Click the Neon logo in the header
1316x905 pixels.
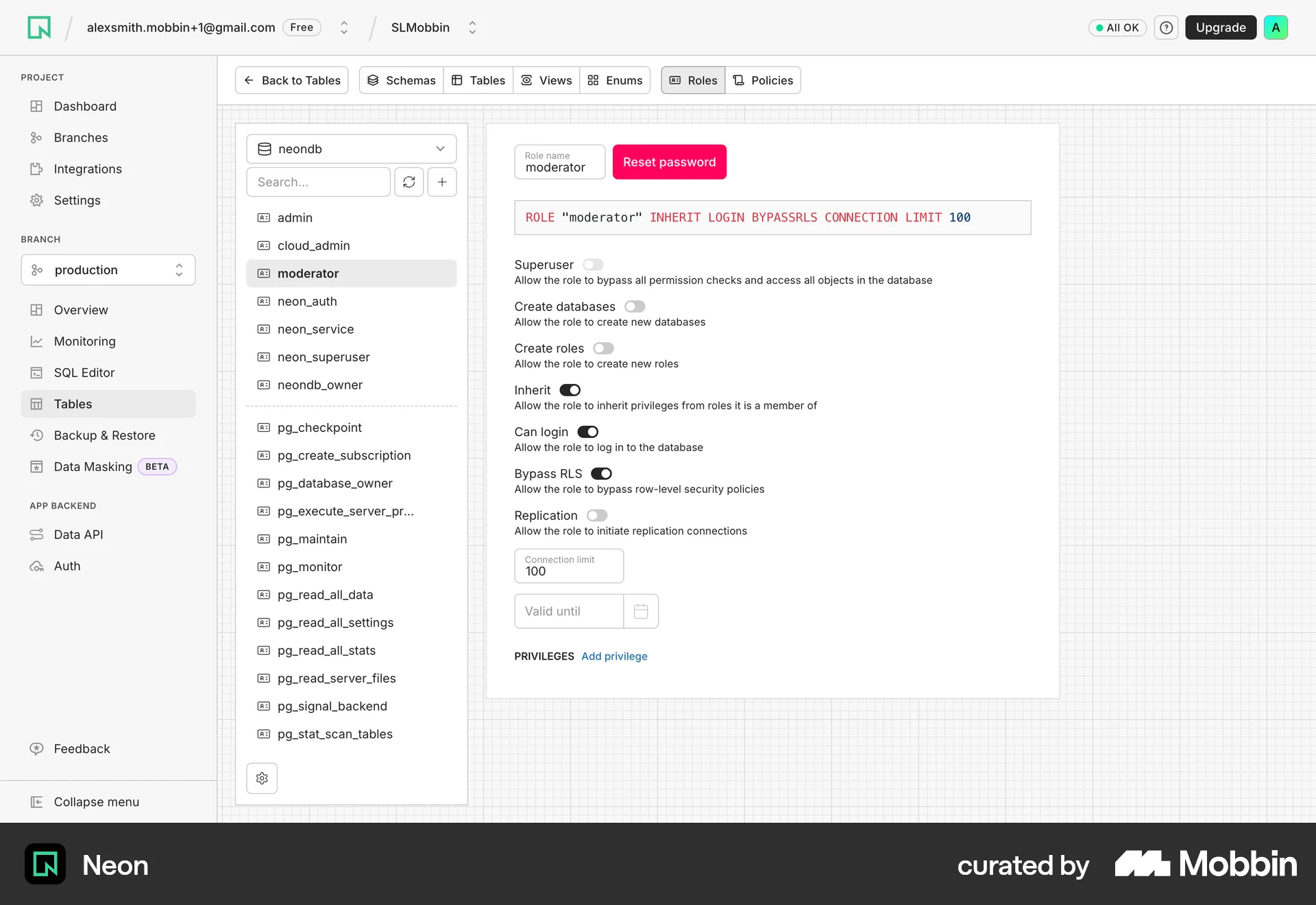point(39,27)
